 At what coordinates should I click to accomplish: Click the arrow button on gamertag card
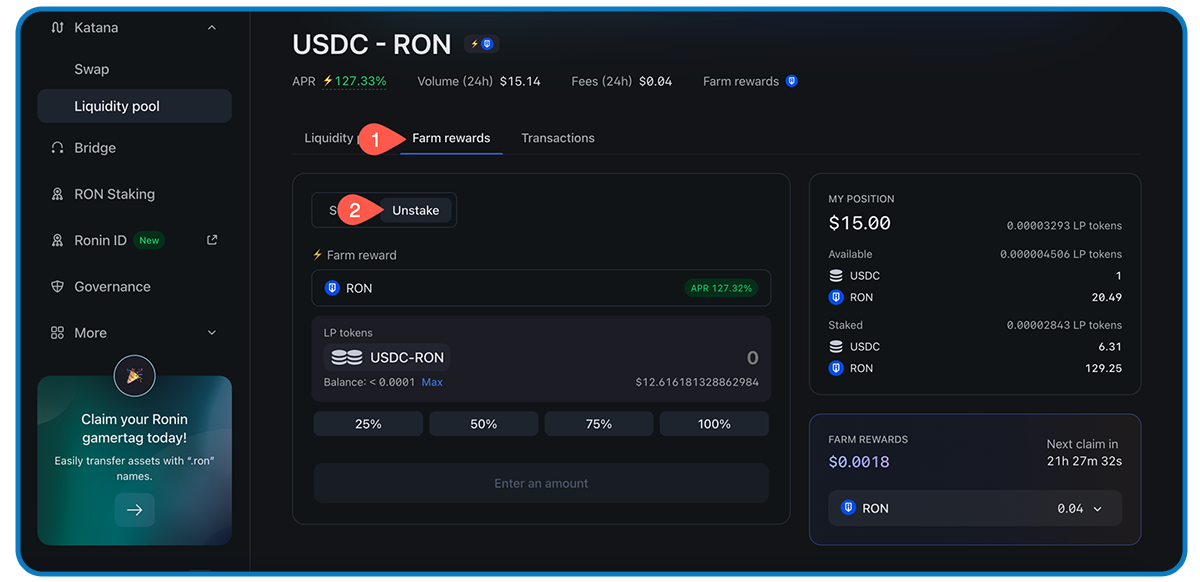(x=134, y=509)
